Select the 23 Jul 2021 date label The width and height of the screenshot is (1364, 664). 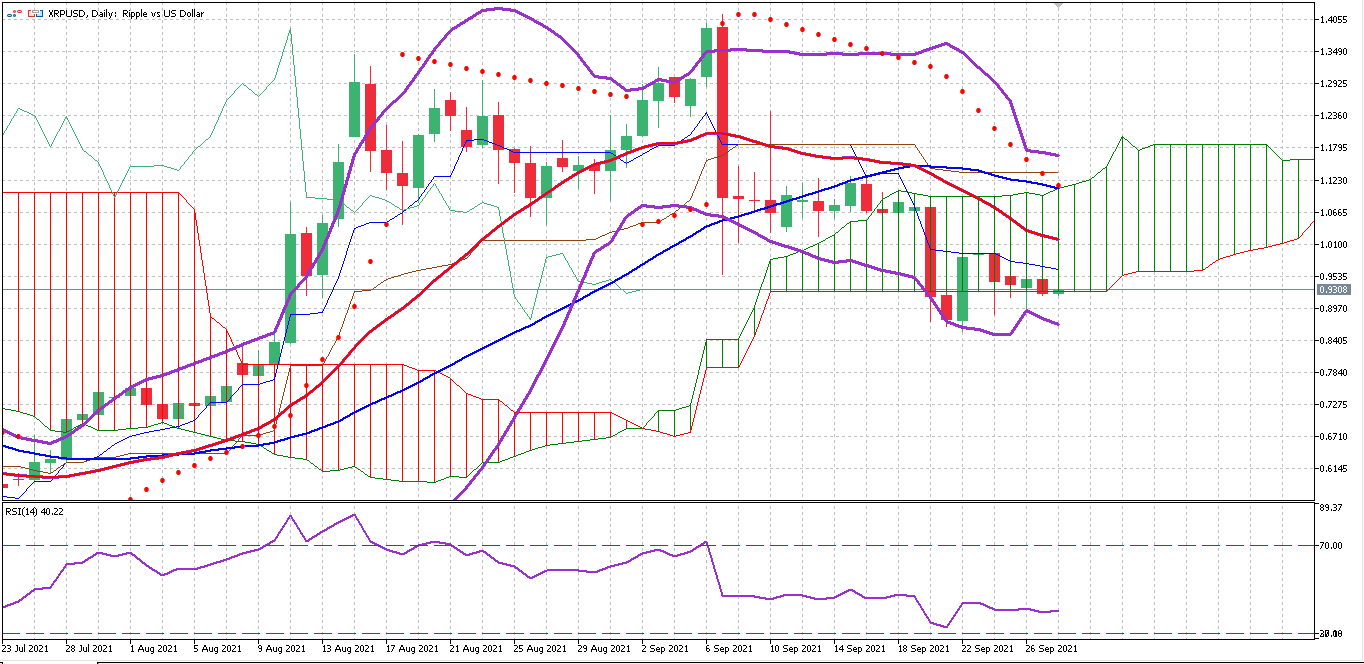25,649
